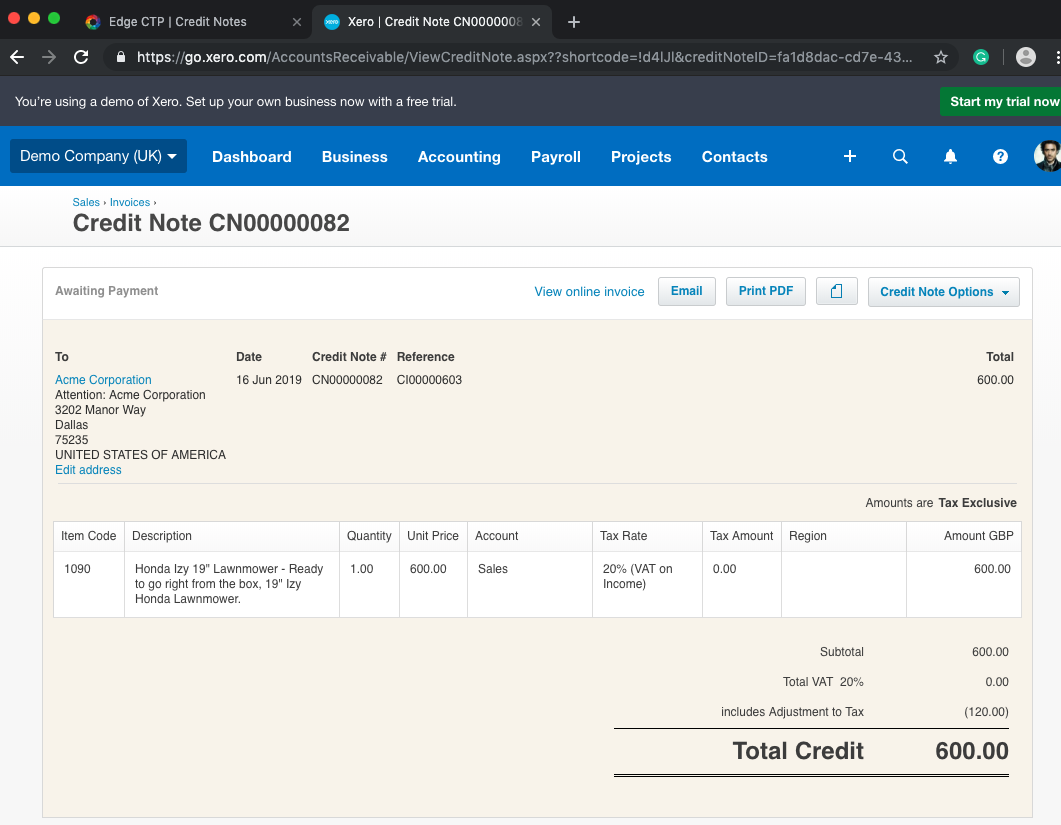Open the Demo Company (UK) dropdown
Viewport: 1061px width, 825px height.
[97, 156]
